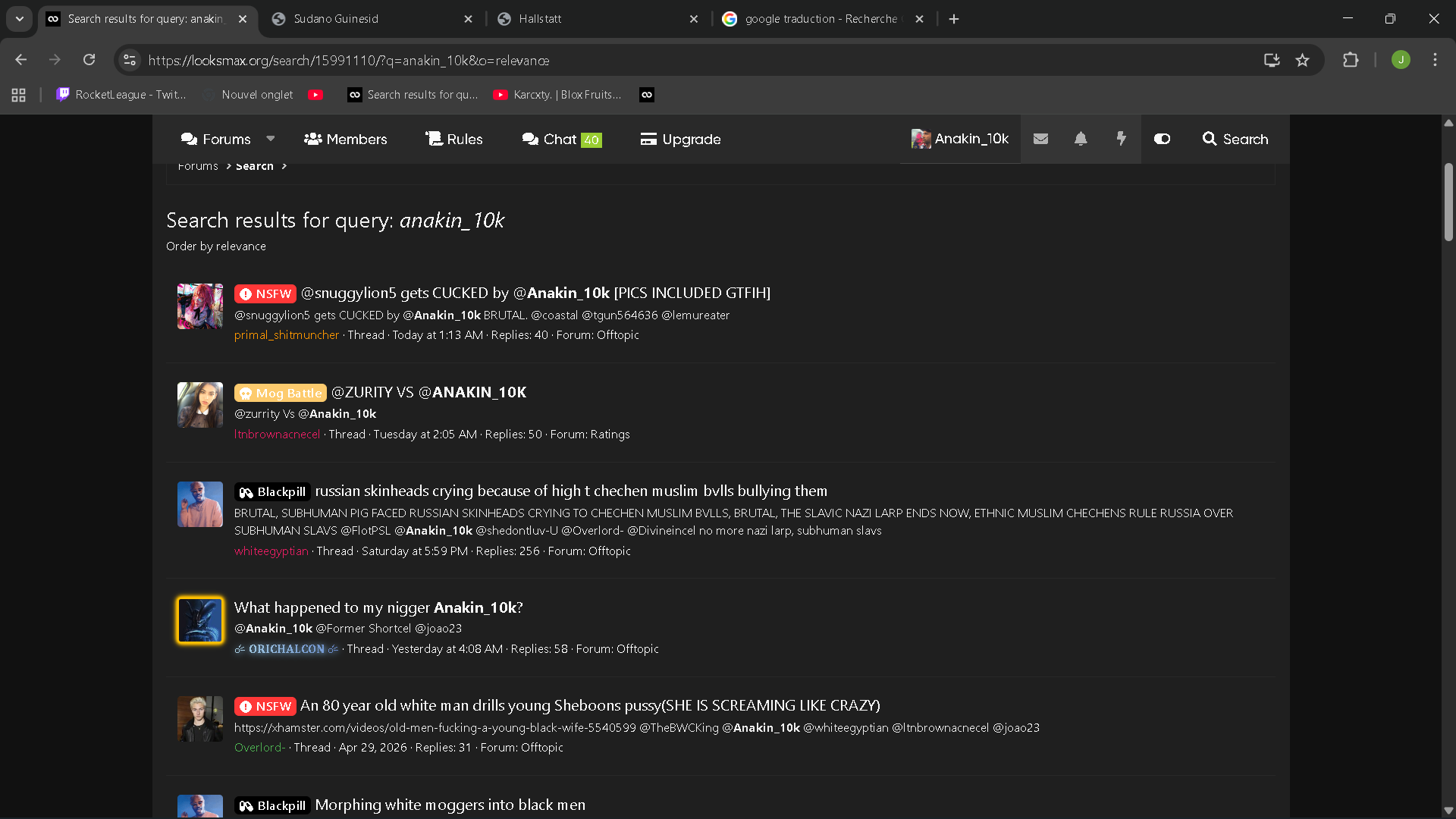Switch to the Hallstatt tab
This screenshot has height=819, width=1456.
coord(598,19)
